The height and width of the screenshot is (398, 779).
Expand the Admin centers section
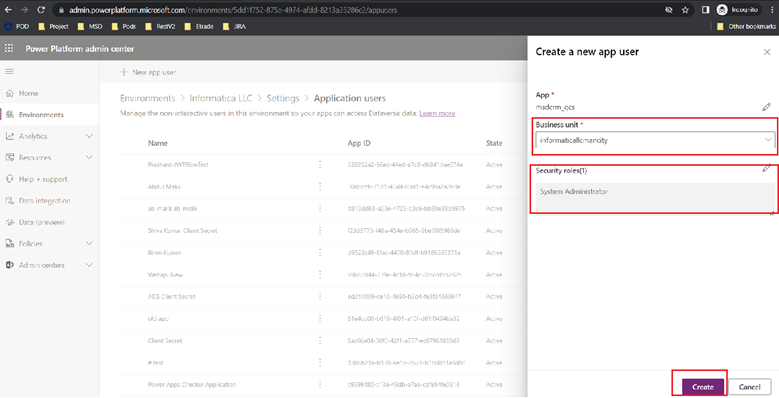click(x=89, y=265)
